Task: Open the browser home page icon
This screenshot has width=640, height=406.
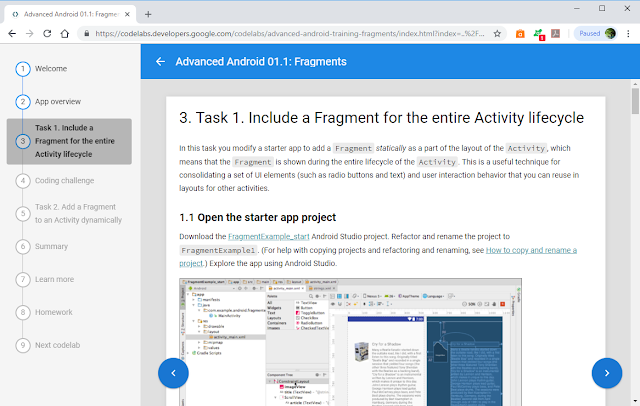Action: (64, 33)
